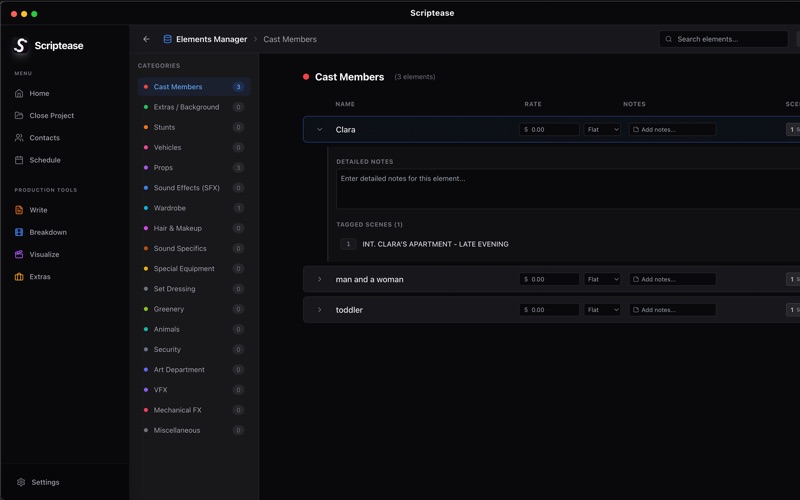The height and width of the screenshot is (500, 800).
Task: Open toddler's Flat rate dropdown
Action: (x=602, y=310)
